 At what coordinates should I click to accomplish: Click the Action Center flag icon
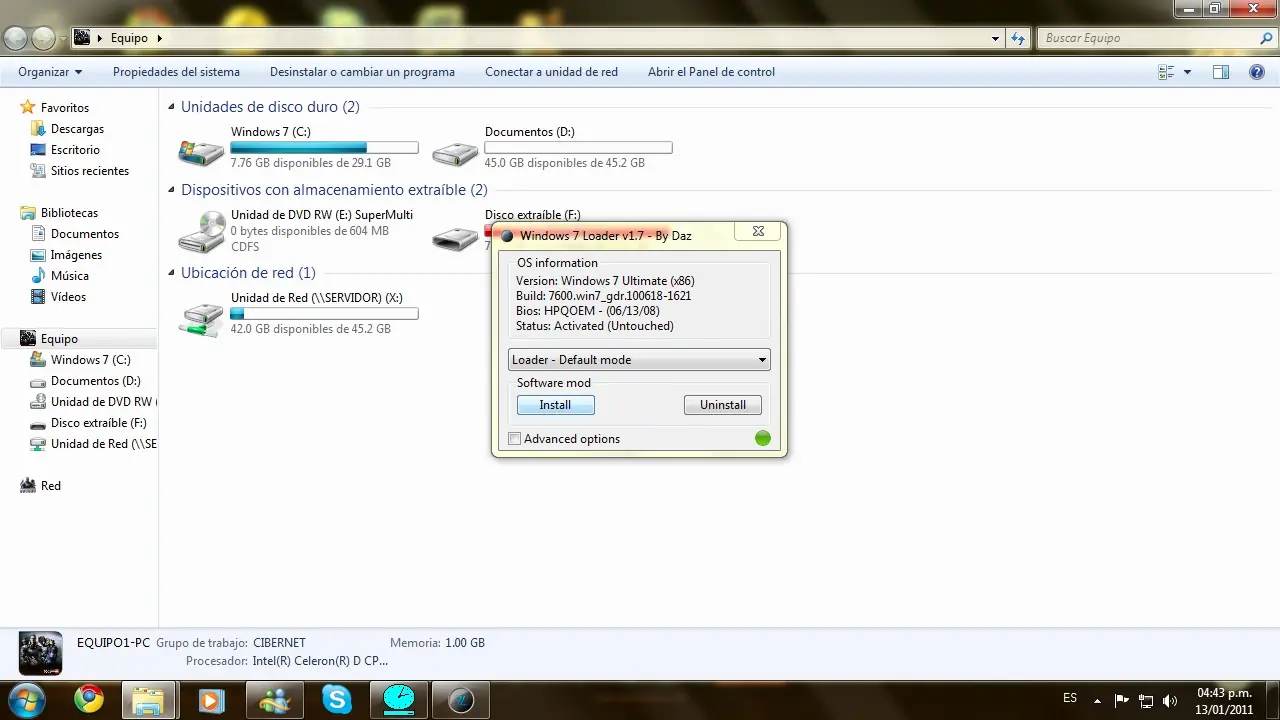[x=1122, y=699]
